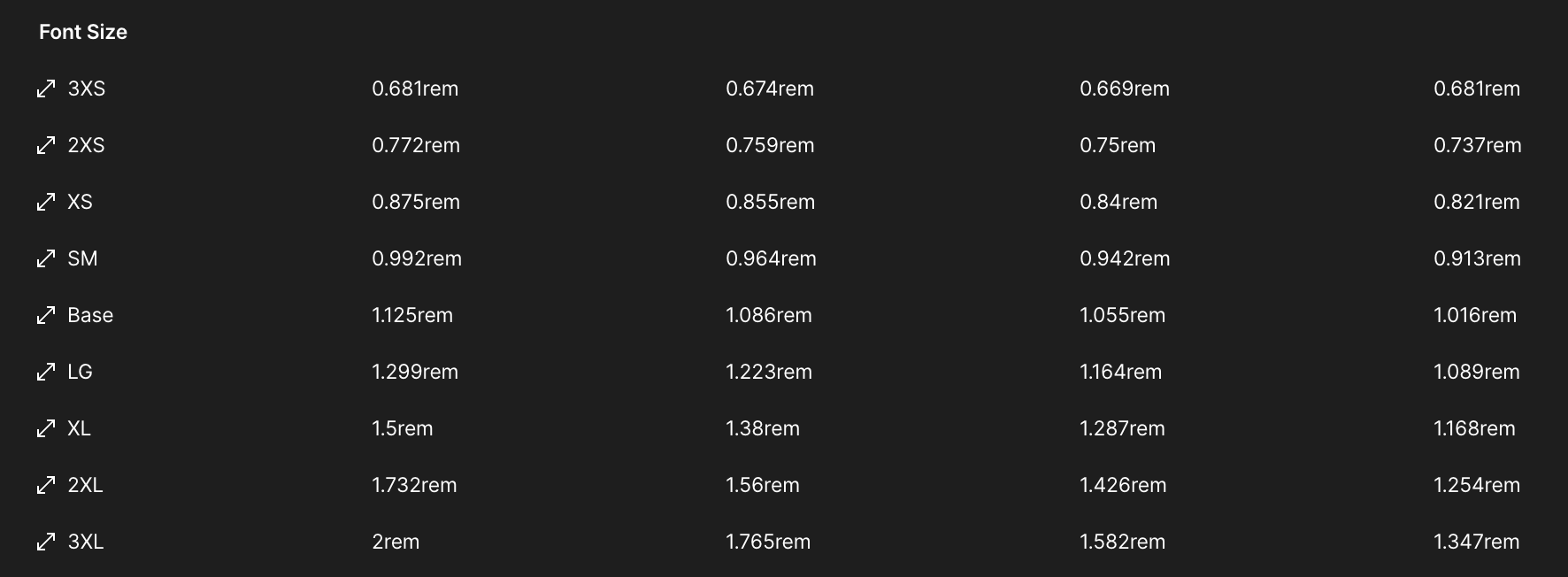Click the resize icon beside 3XL
This screenshot has height=577, width=1568.
pyautogui.click(x=46, y=542)
